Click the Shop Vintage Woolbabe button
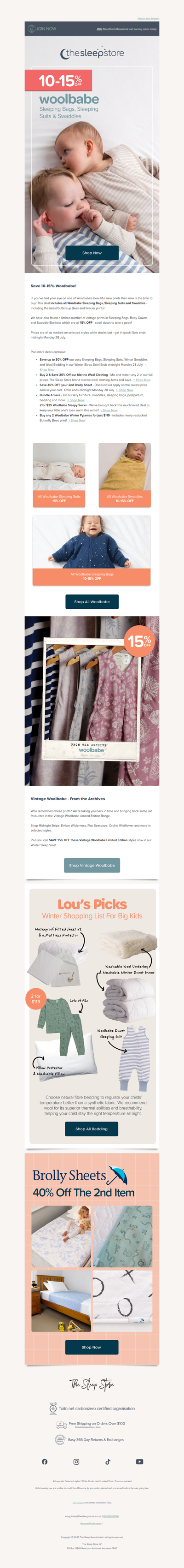The image size is (184, 1568). 92,865
